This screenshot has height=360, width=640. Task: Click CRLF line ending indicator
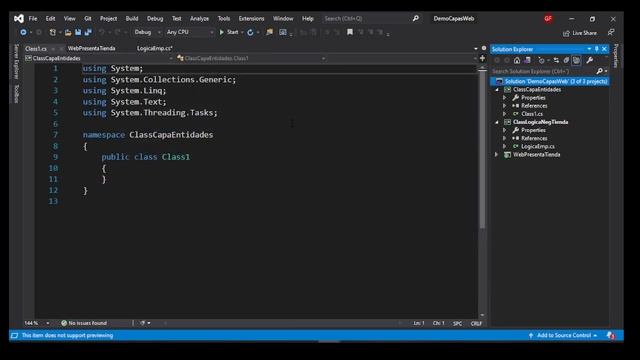[476, 323]
